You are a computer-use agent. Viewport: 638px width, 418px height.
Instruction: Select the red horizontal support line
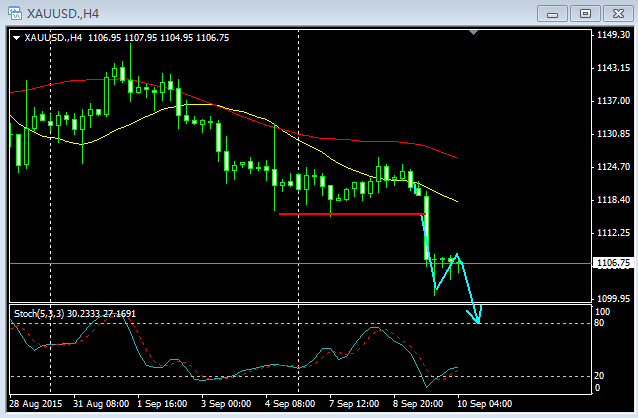pyautogui.click(x=352, y=214)
